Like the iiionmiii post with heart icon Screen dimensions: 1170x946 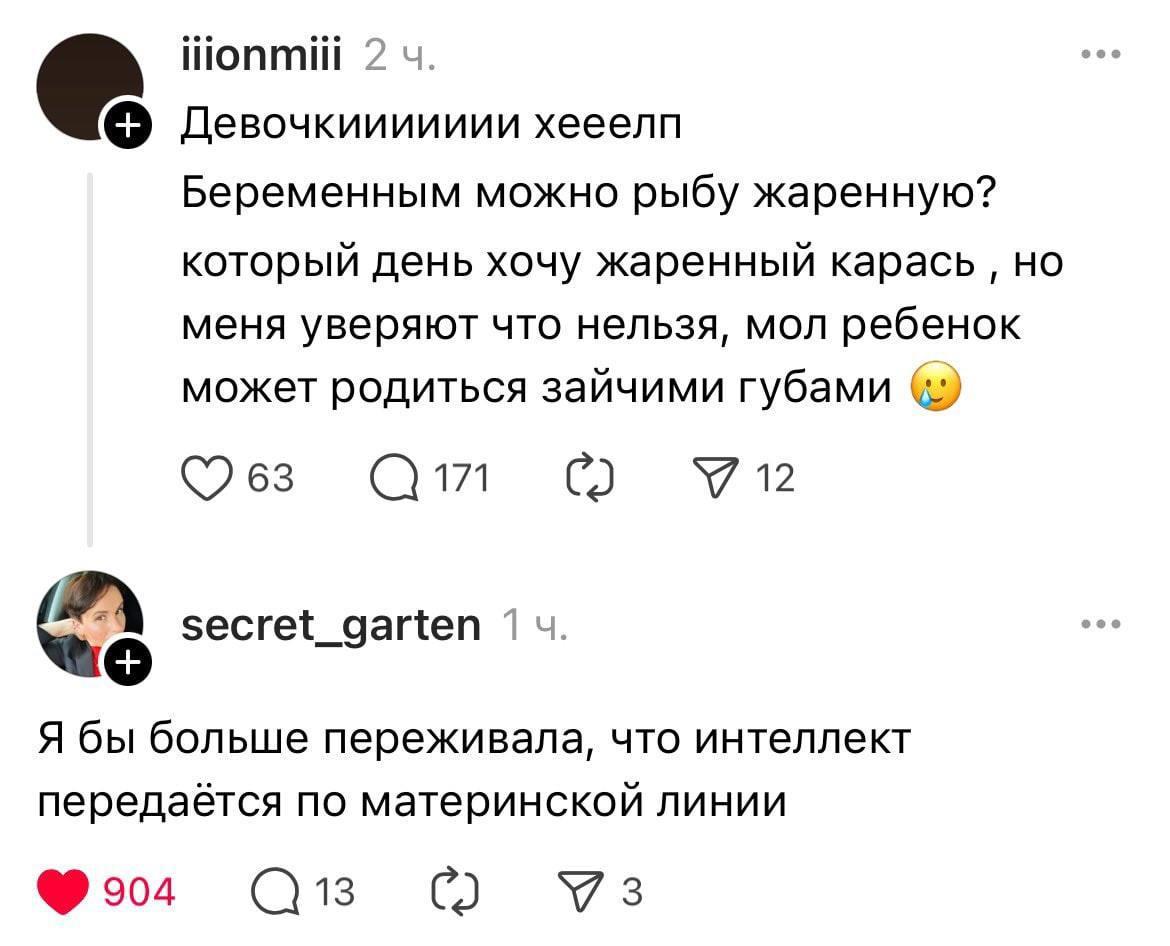pyautogui.click(x=203, y=481)
